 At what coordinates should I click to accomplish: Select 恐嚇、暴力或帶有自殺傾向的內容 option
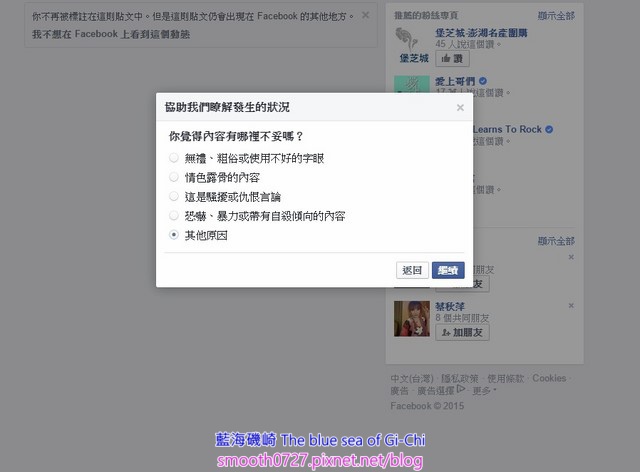click(174, 216)
